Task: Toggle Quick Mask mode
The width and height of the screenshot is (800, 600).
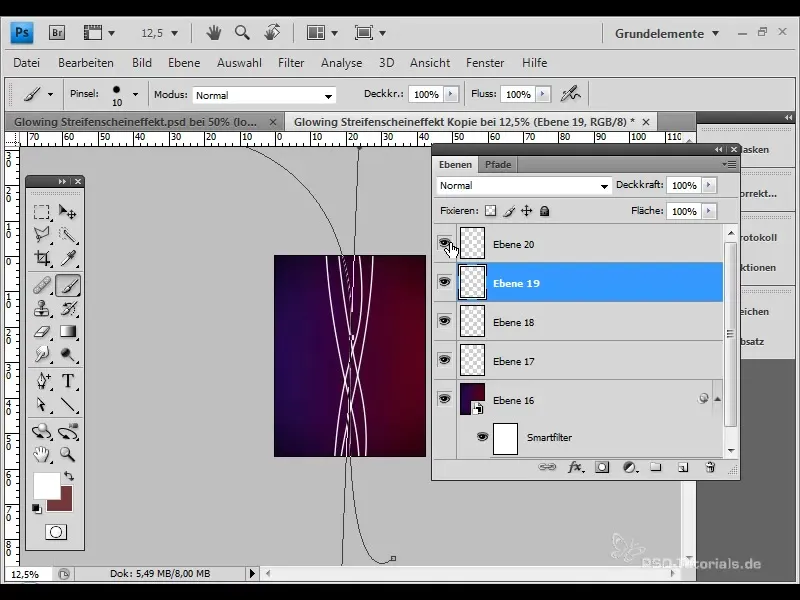Action: click(56, 532)
